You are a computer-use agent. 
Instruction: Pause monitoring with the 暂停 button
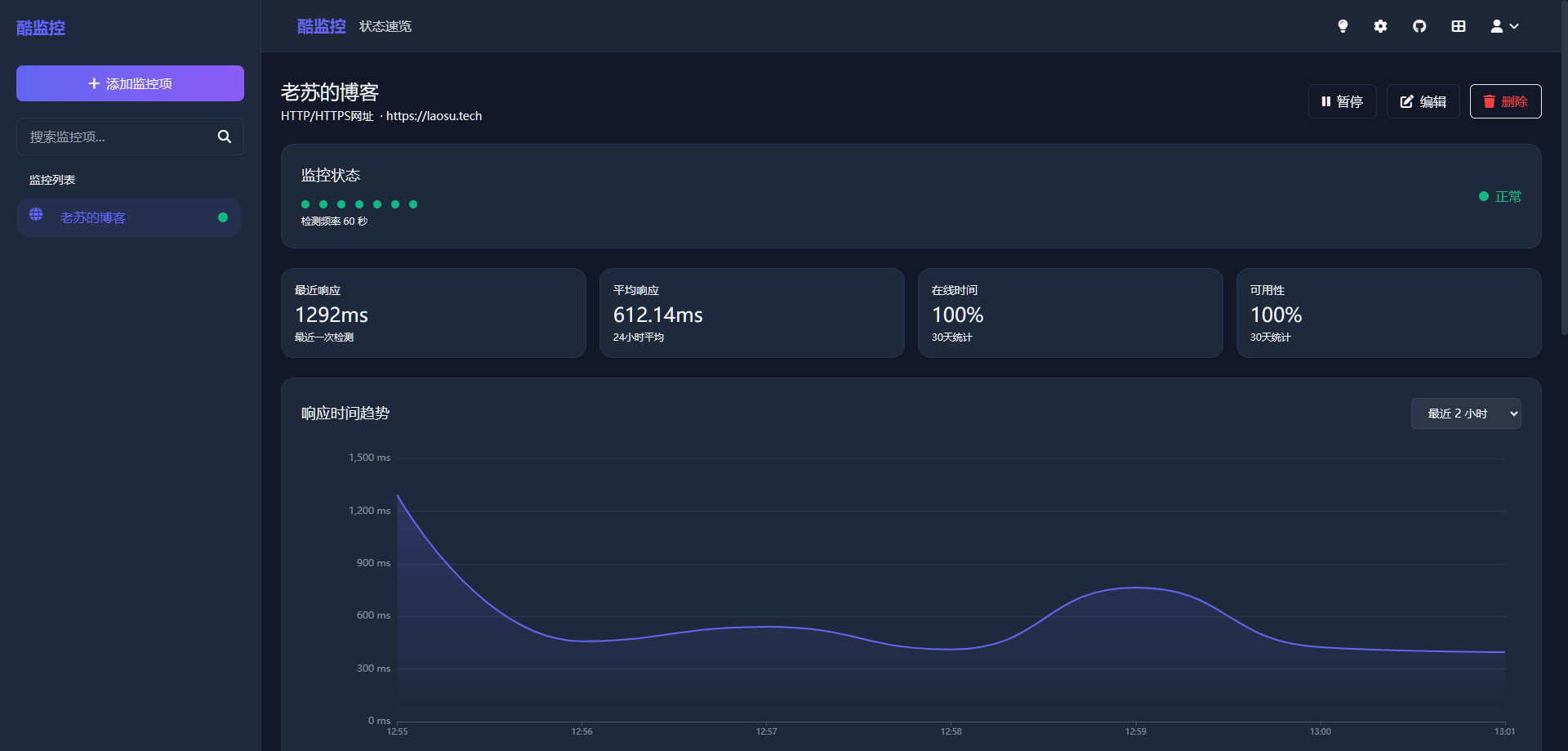tap(1342, 101)
